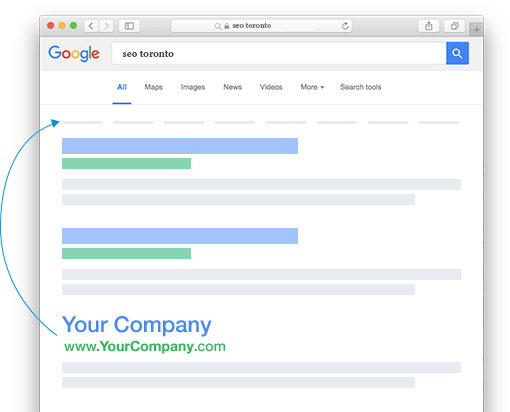Click the seo toronto search field
510x412 pixels.
(279, 53)
